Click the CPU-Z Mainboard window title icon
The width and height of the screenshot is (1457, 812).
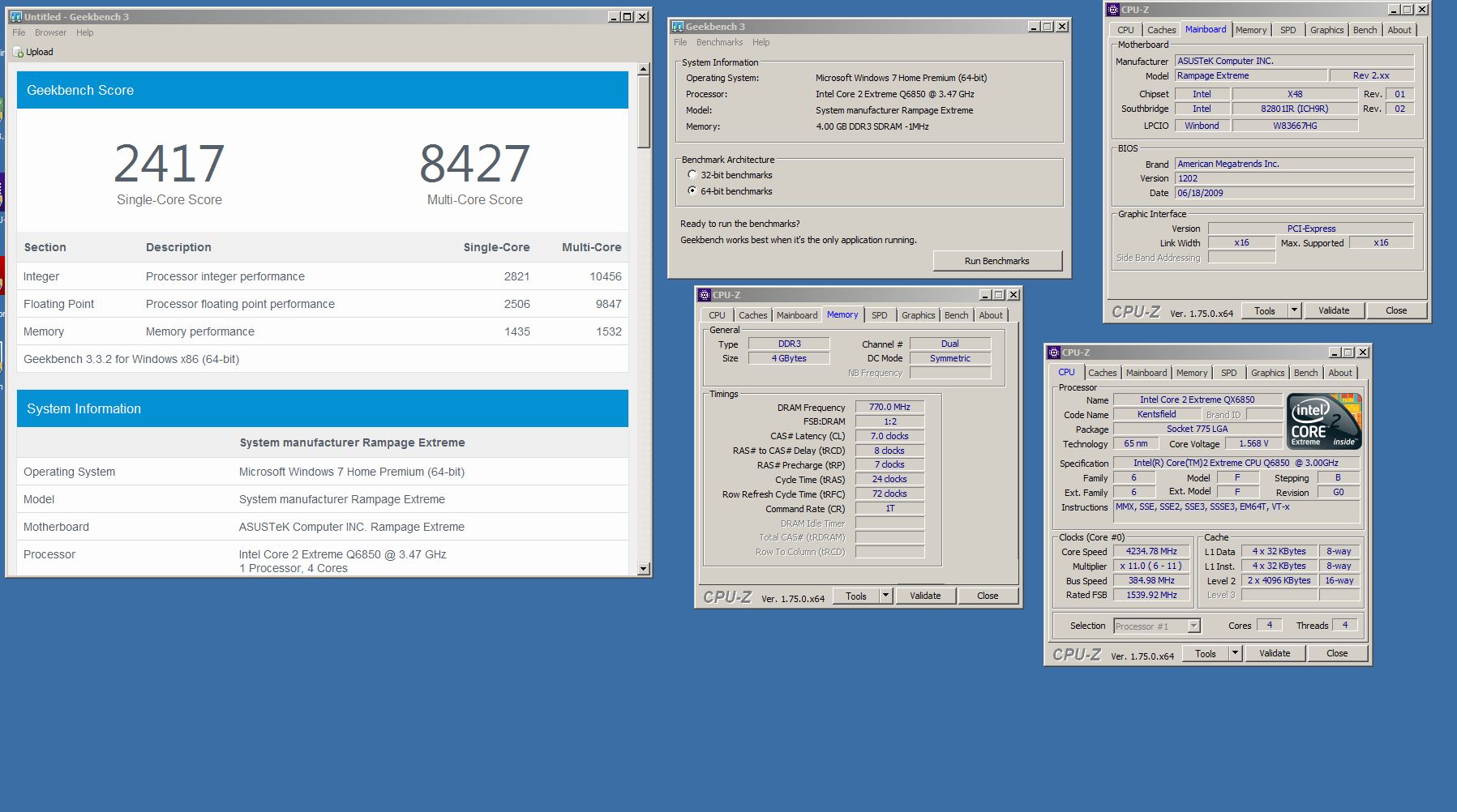[1113, 10]
